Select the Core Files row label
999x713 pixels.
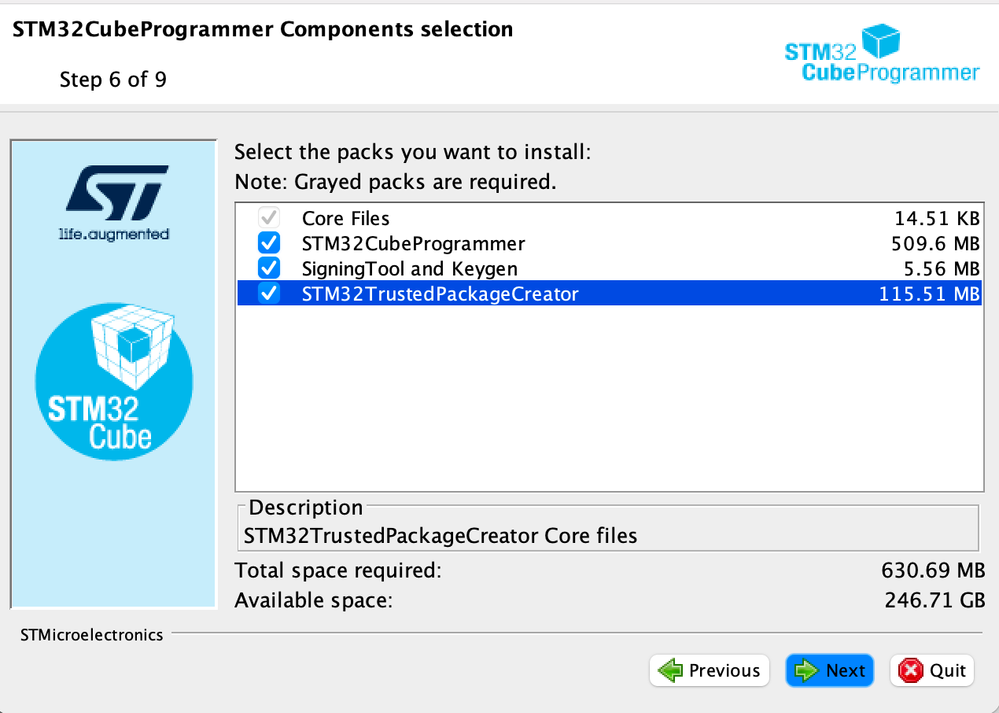pyautogui.click(x=345, y=219)
